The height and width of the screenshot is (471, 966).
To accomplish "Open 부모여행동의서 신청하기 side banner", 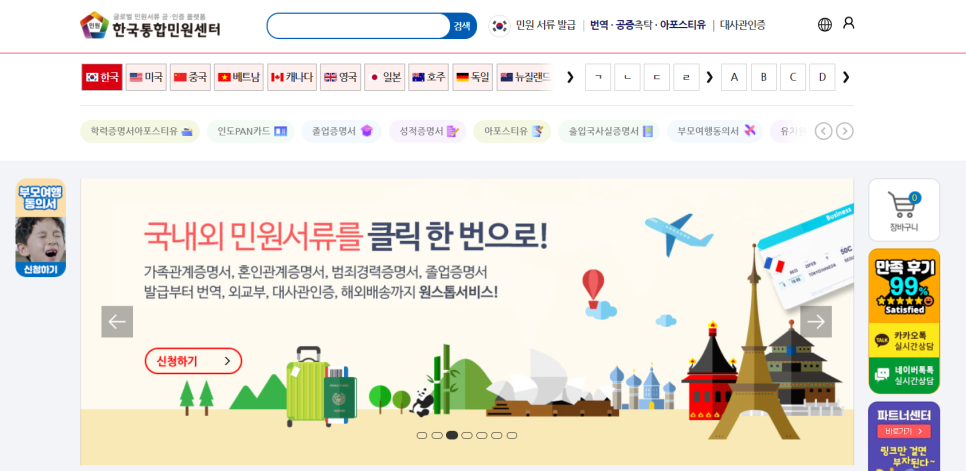I will 41,228.
